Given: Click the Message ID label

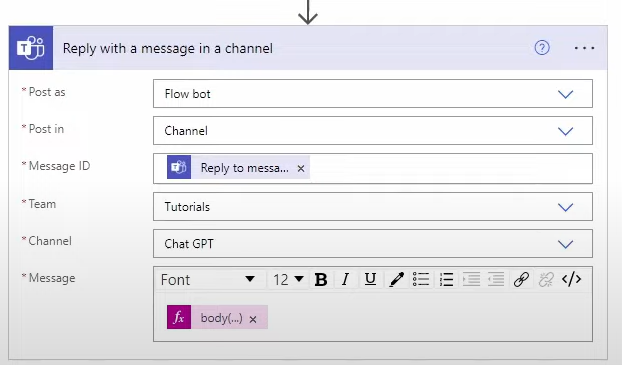Looking at the screenshot, I should pos(60,166).
